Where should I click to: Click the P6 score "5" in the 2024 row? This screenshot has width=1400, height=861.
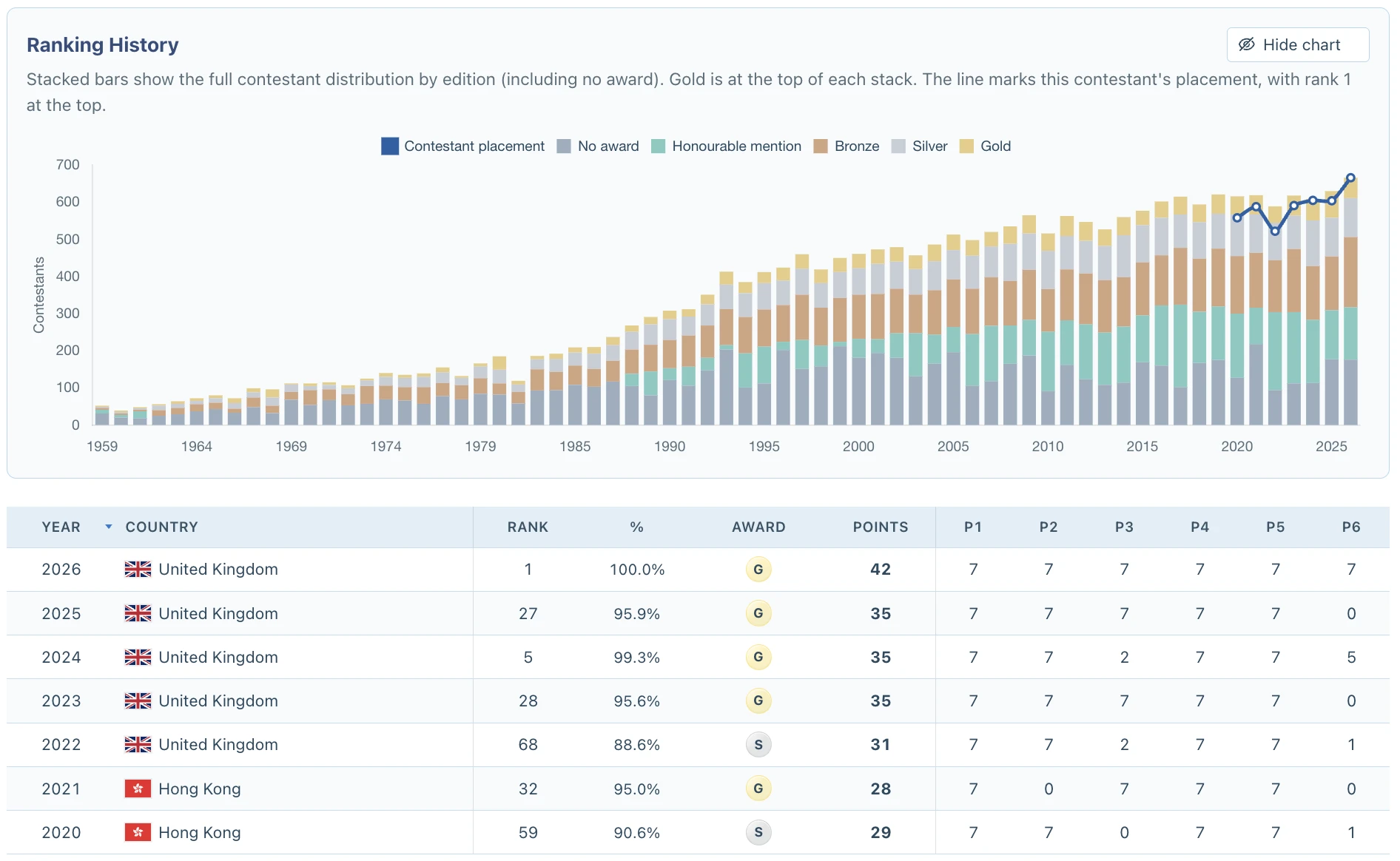click(x=1351, y=657)
